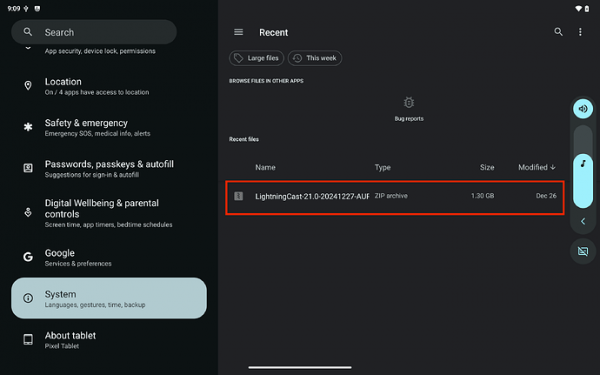
Task: Sort by Modified column header
Action: tap(536, 167)
